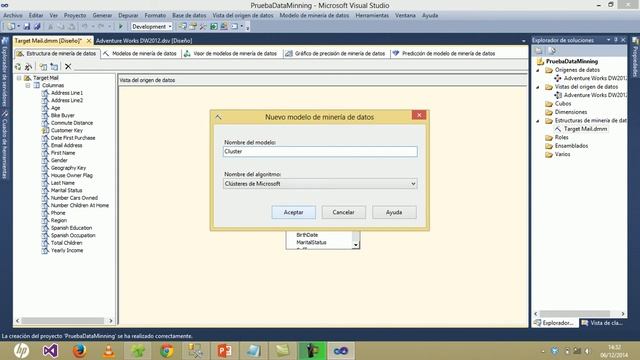Switch to Vista de clases panel tab
This screenshot has width=640, height=360.
click(602, 323)
